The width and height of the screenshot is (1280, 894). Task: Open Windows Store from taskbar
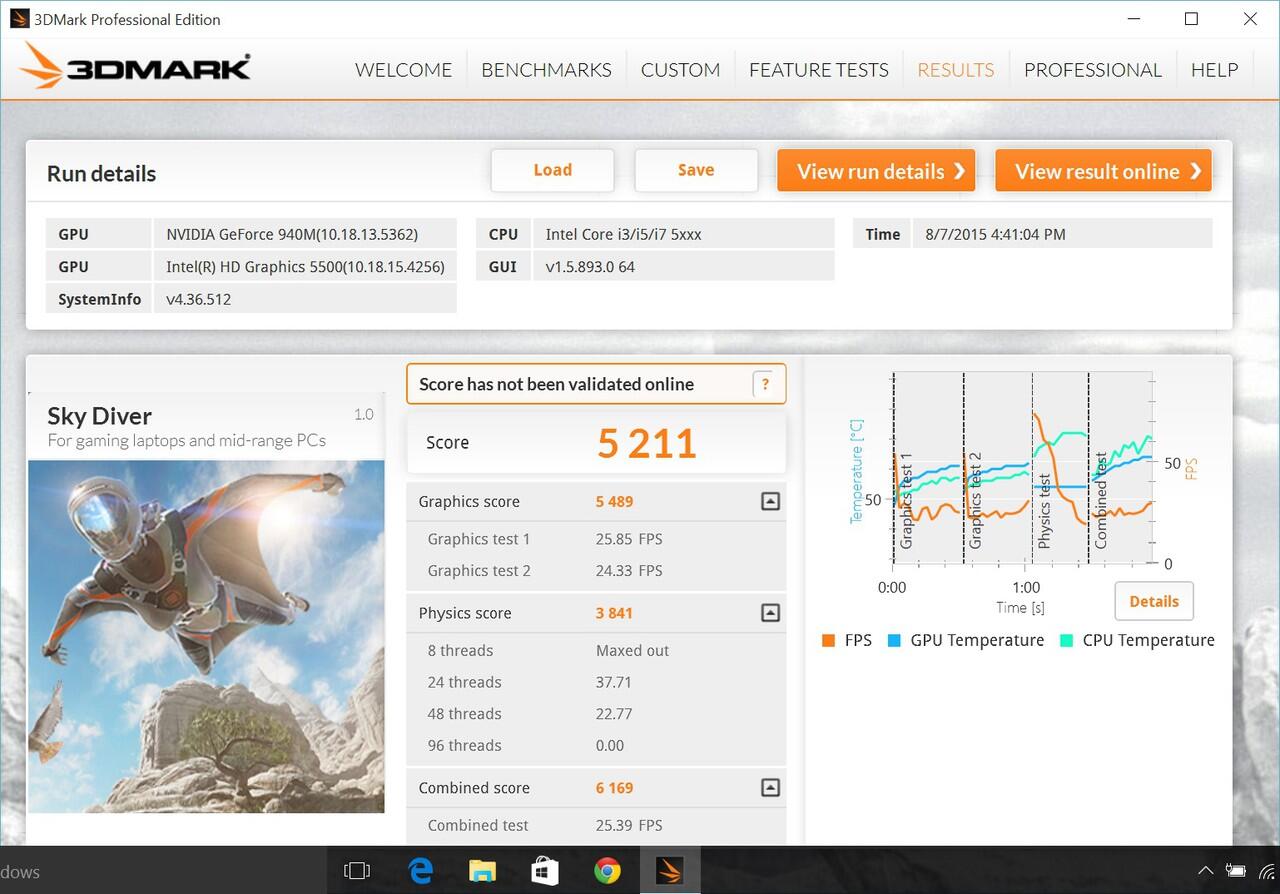click(x=545, y=871)
